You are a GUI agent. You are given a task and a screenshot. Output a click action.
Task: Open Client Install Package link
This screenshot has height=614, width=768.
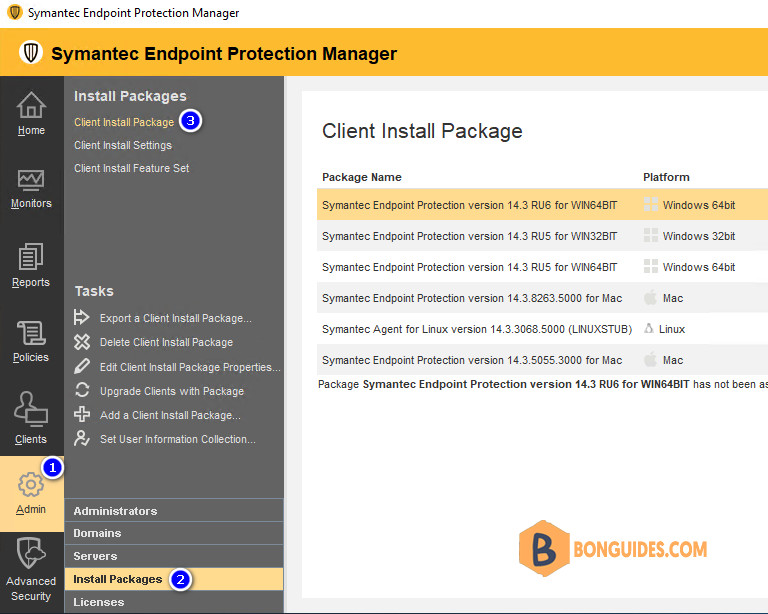[x=124, y=122]
